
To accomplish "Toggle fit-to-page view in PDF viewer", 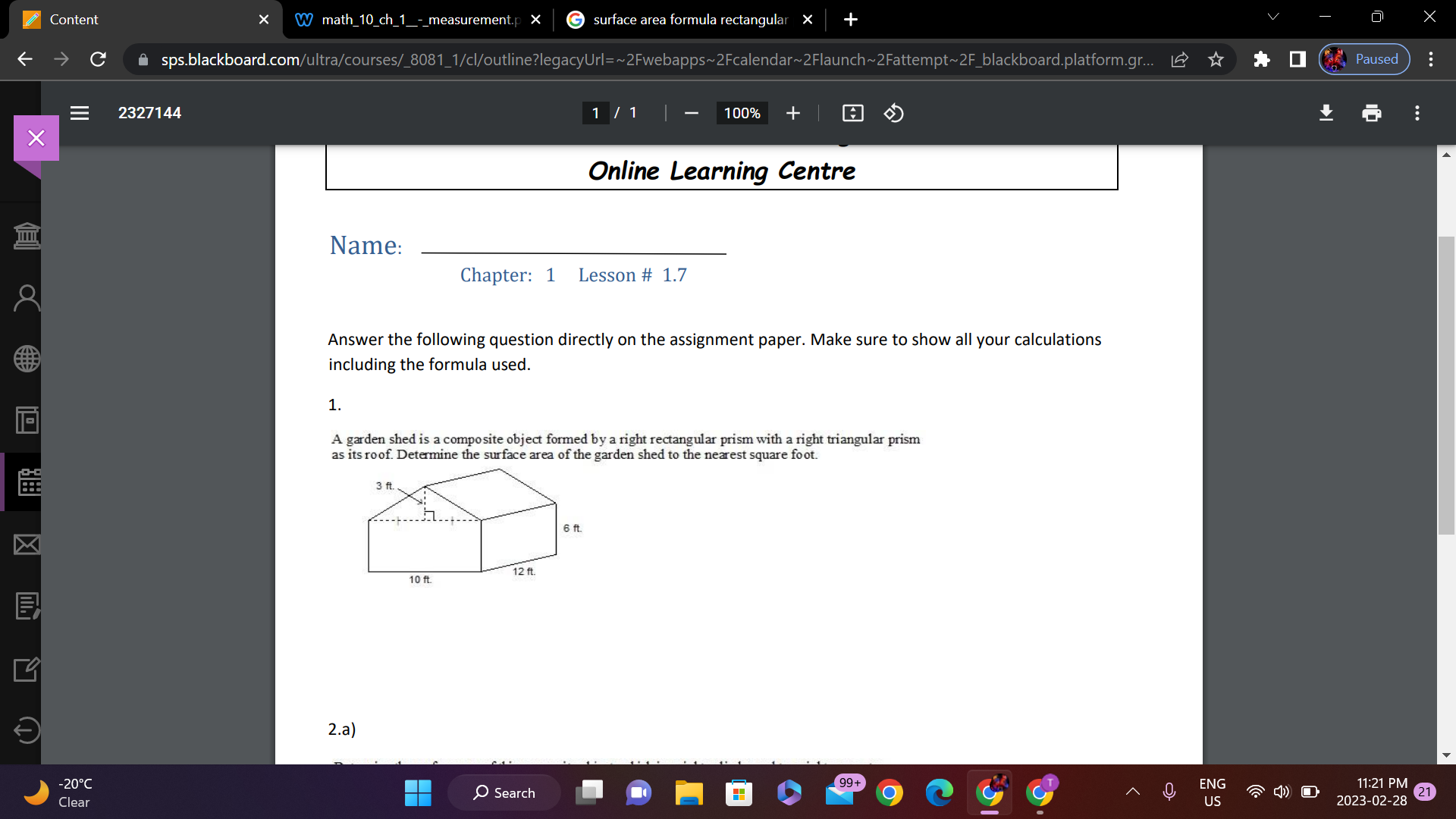I will (852, 113).
